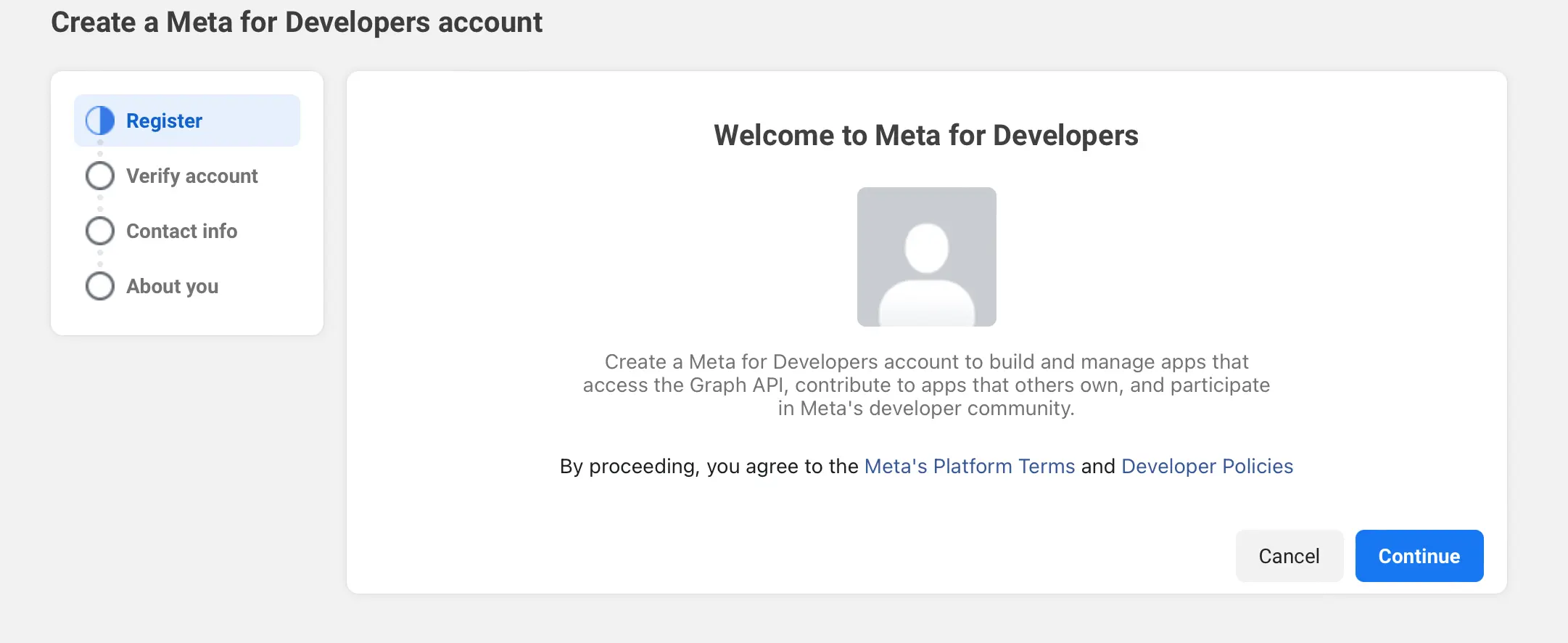Click the Welcome to Meta for Developers heading
This screenshot has width=1568, height=643.
point(926,136)
